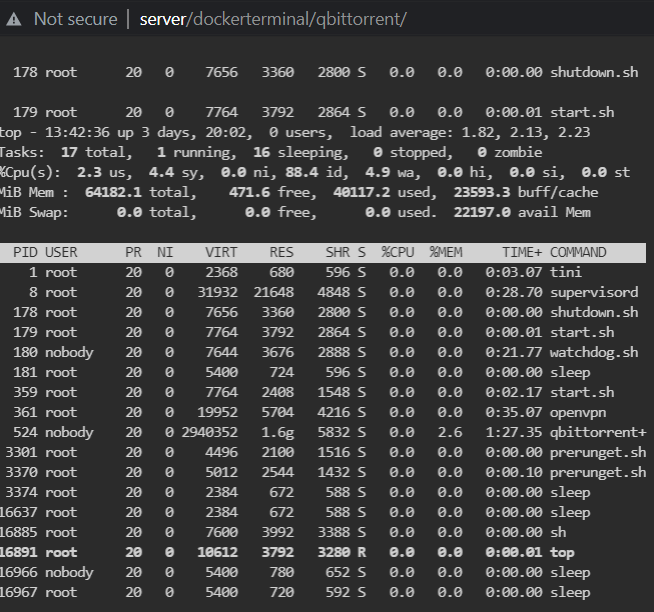
Task: Click the qbittorrent+ process name
Action: 598,433
